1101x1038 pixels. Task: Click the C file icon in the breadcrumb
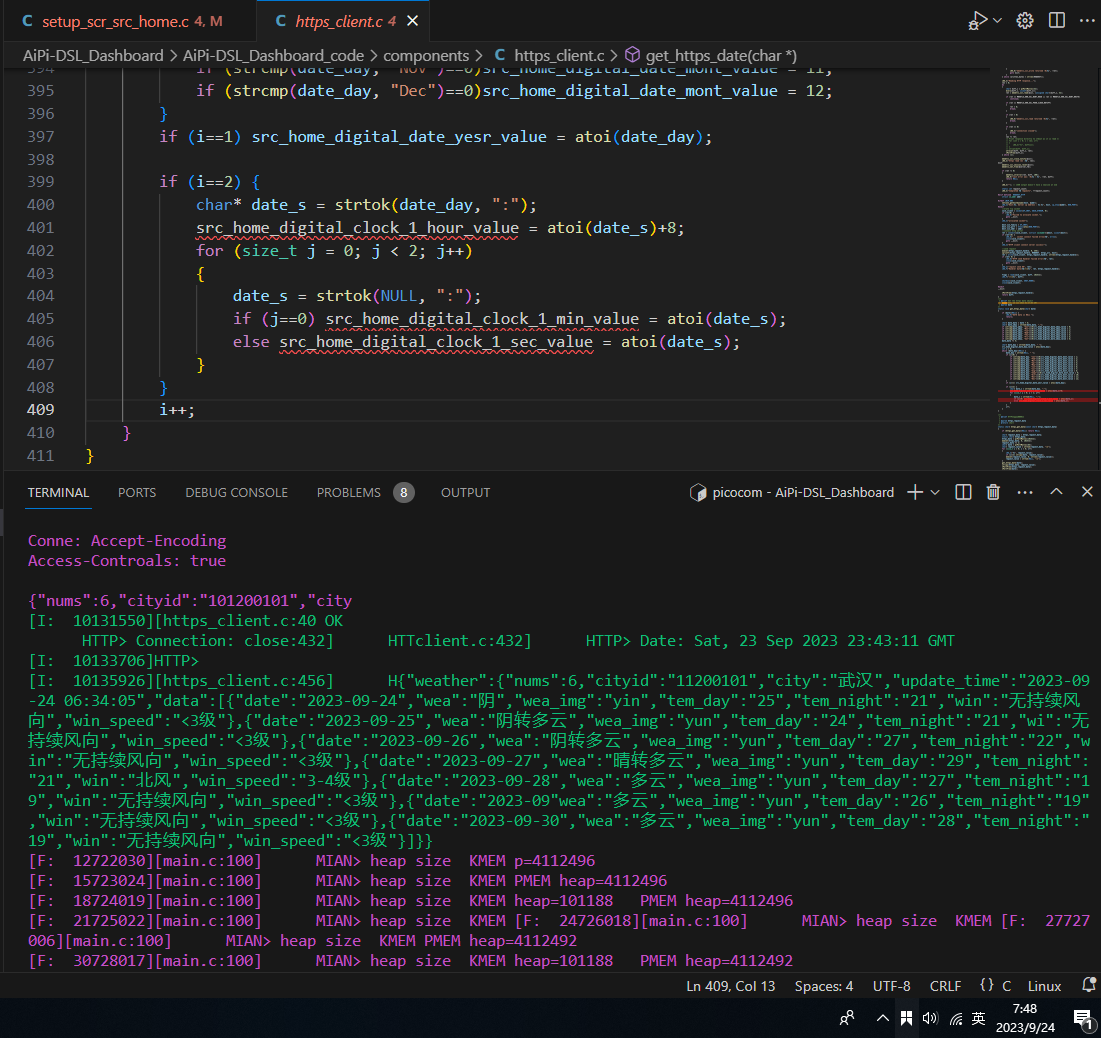(500, 55)
